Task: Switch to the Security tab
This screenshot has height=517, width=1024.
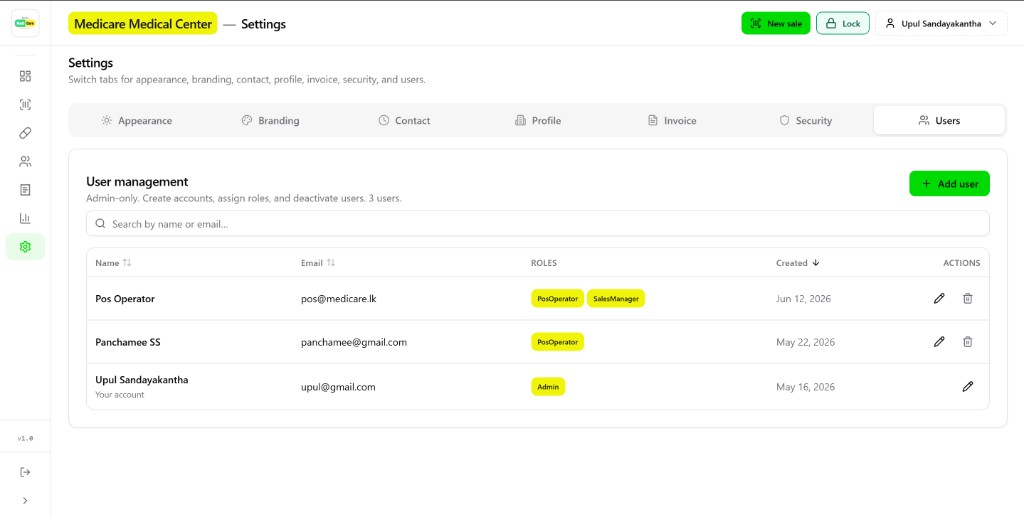Action: pyautogui.click(x=806, y=121)
